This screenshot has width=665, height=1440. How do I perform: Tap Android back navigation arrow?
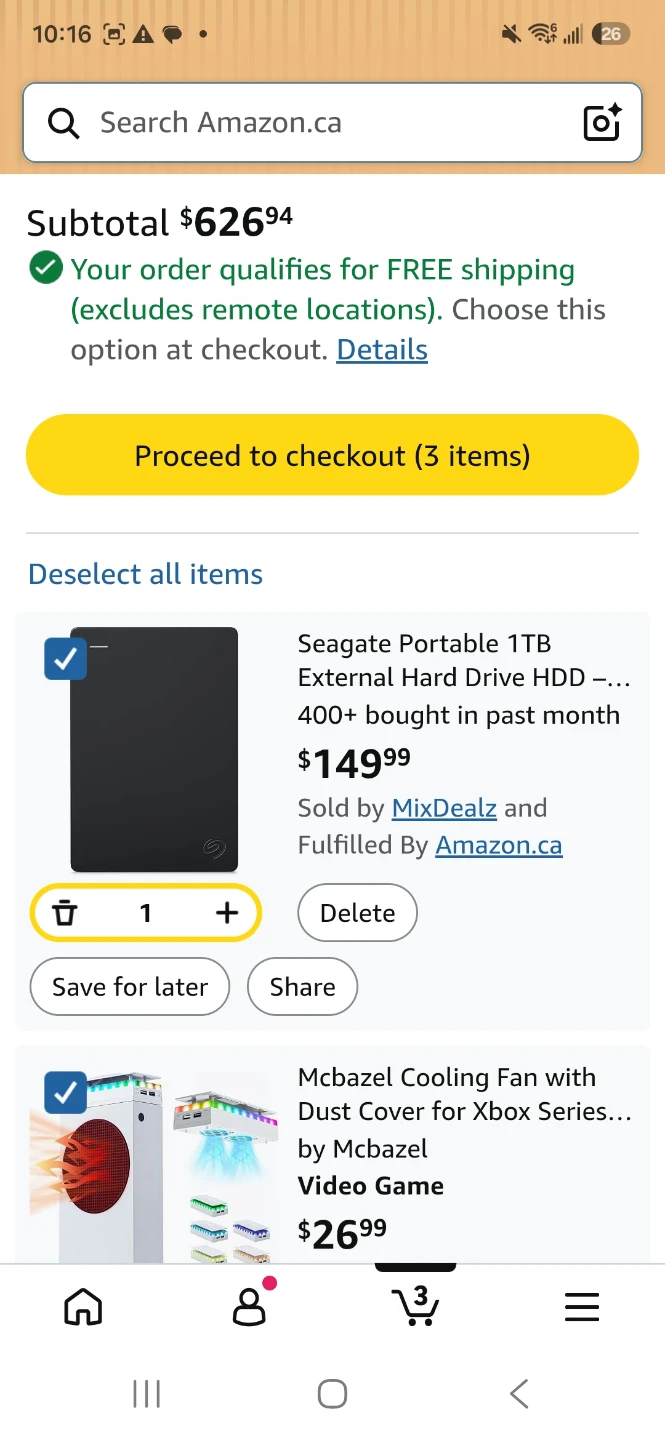coord(518,1394)
